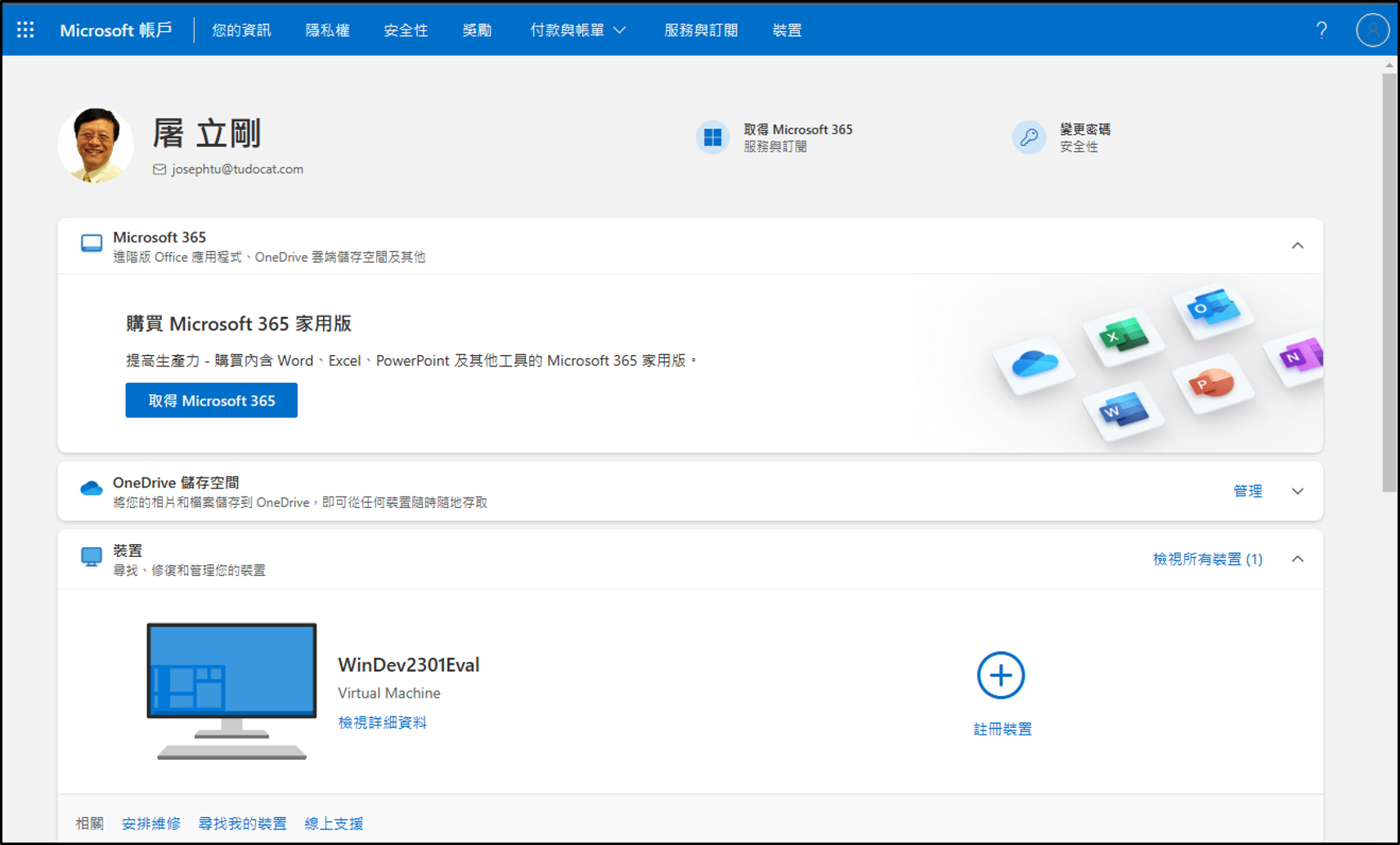Click the 線上支援 link
This screenshot has height=845, width=1400.
tap(334, 824)
